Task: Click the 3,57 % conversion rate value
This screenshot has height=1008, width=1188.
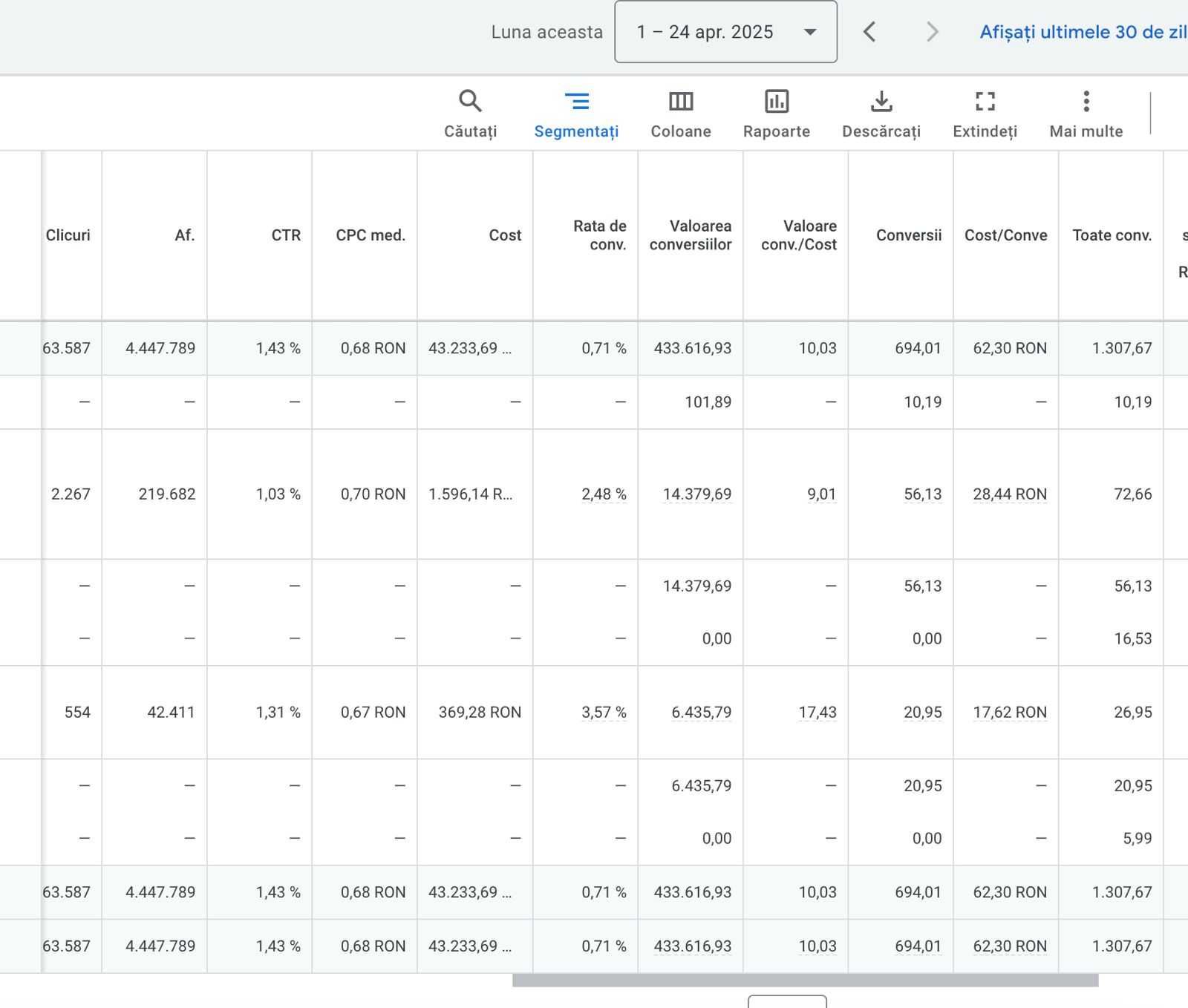Action: tap(604, 713)
